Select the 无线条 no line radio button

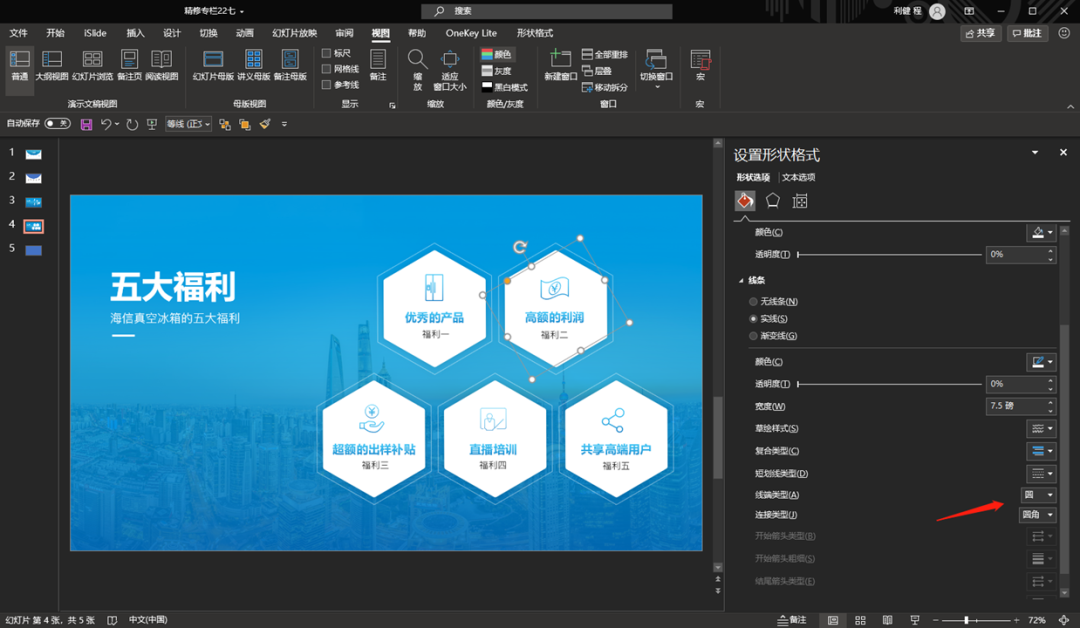pos(753,302)
